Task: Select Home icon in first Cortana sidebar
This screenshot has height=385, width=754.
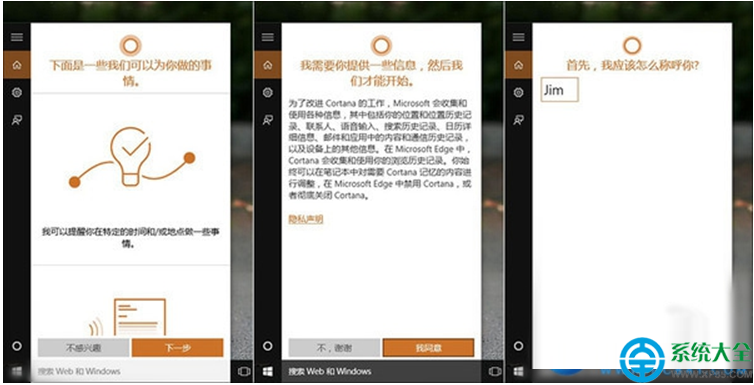Action: pos(17,65)
